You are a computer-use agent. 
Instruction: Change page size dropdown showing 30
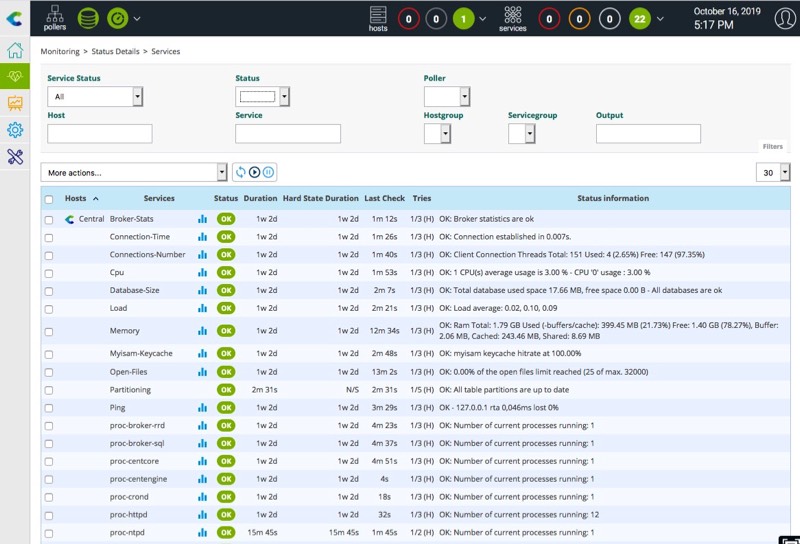(772, 172)
